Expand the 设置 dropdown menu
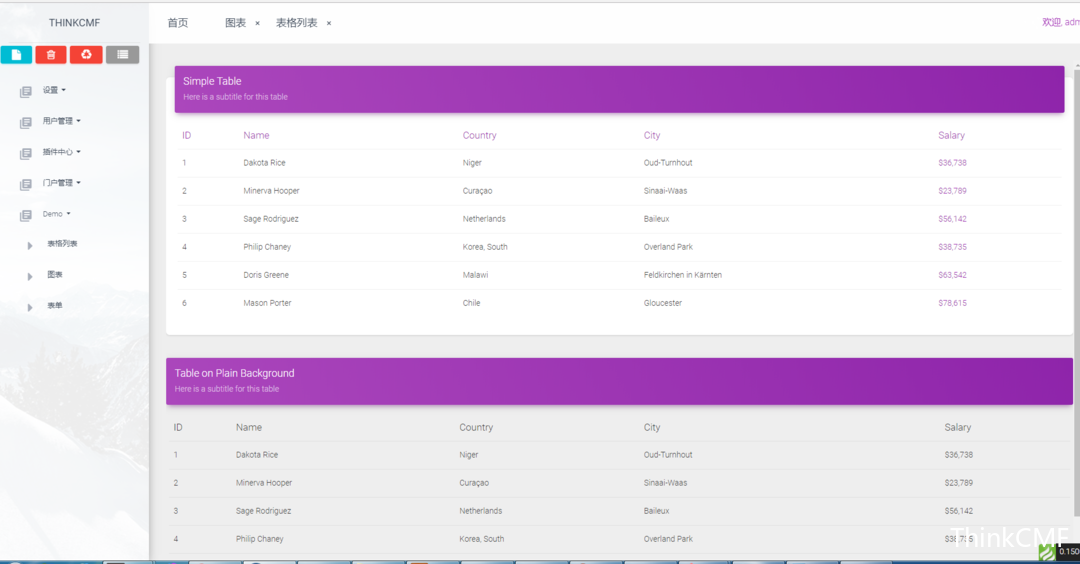The width and height of the screenshot is (1080, 564). coord(54,90)
